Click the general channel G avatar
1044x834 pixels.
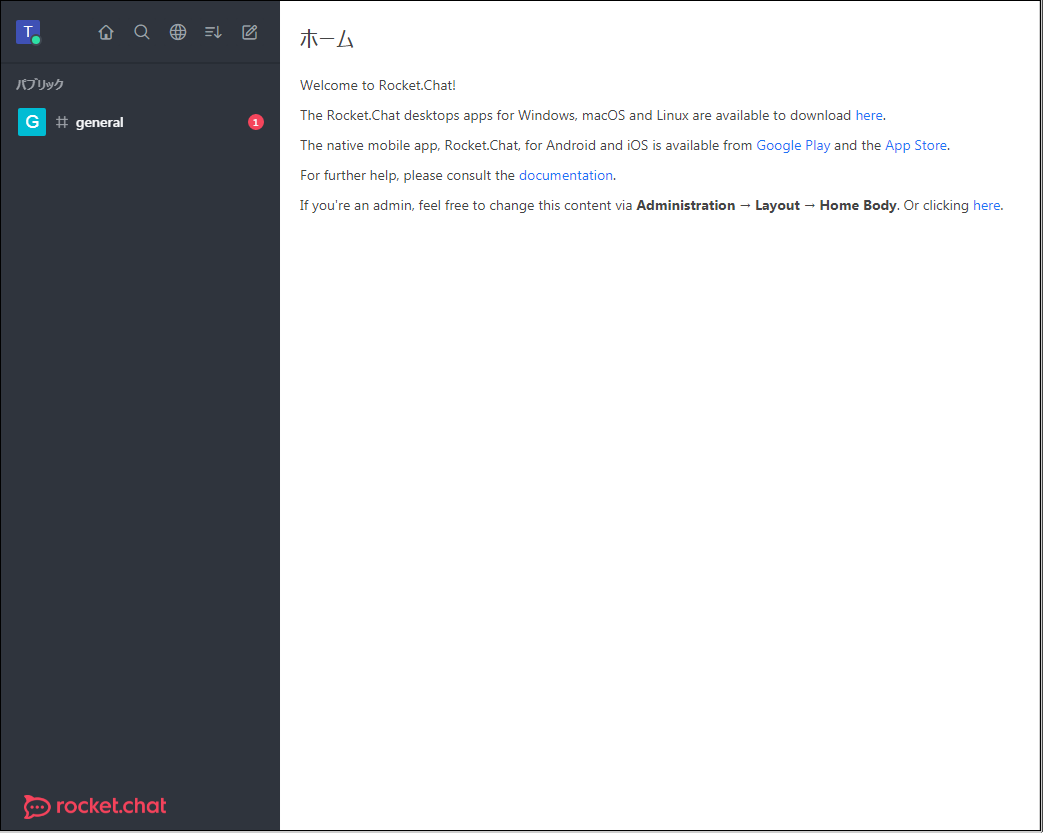(32, 122)
